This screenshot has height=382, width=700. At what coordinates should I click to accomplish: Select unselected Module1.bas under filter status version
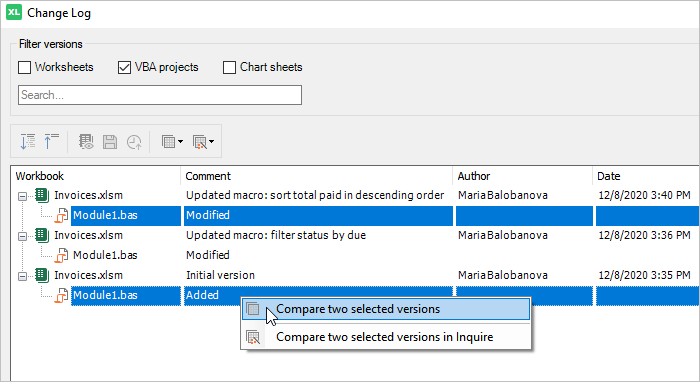pos(105,255)
